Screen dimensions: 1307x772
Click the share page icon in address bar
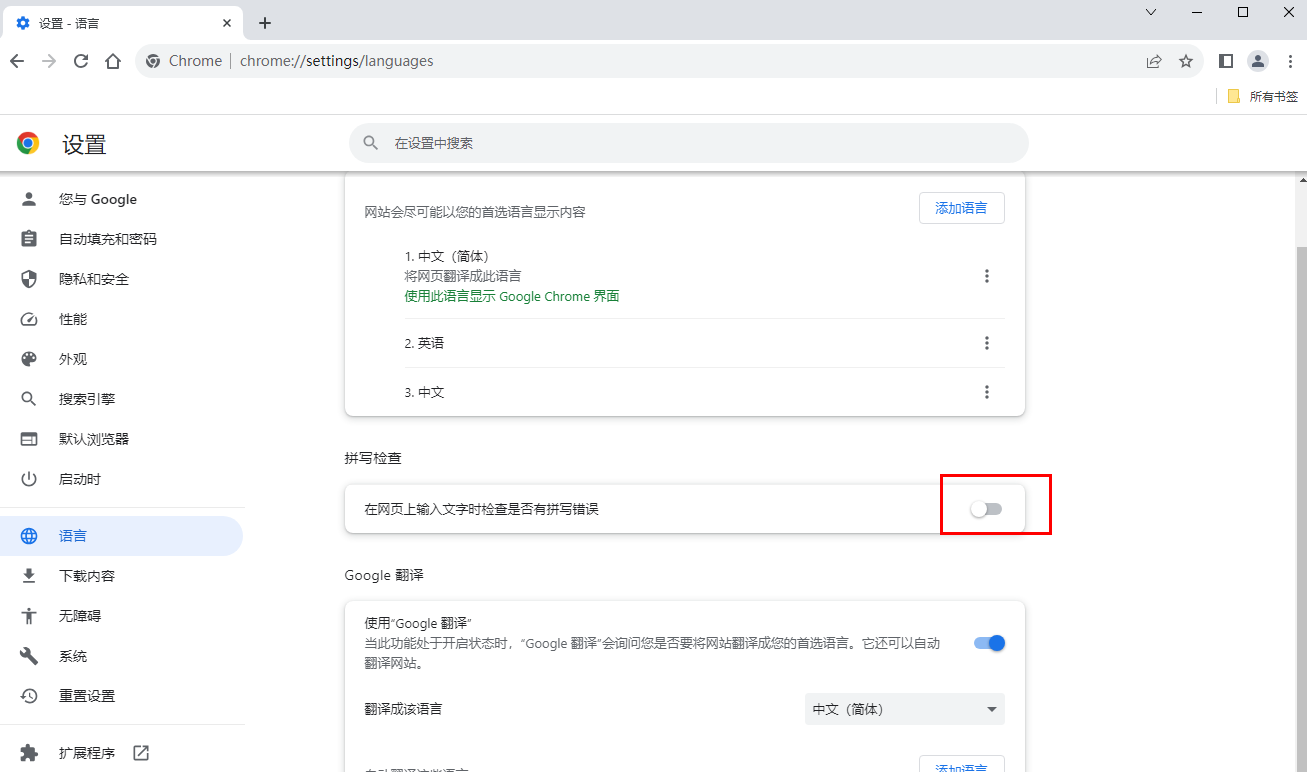coord(1154,61)
